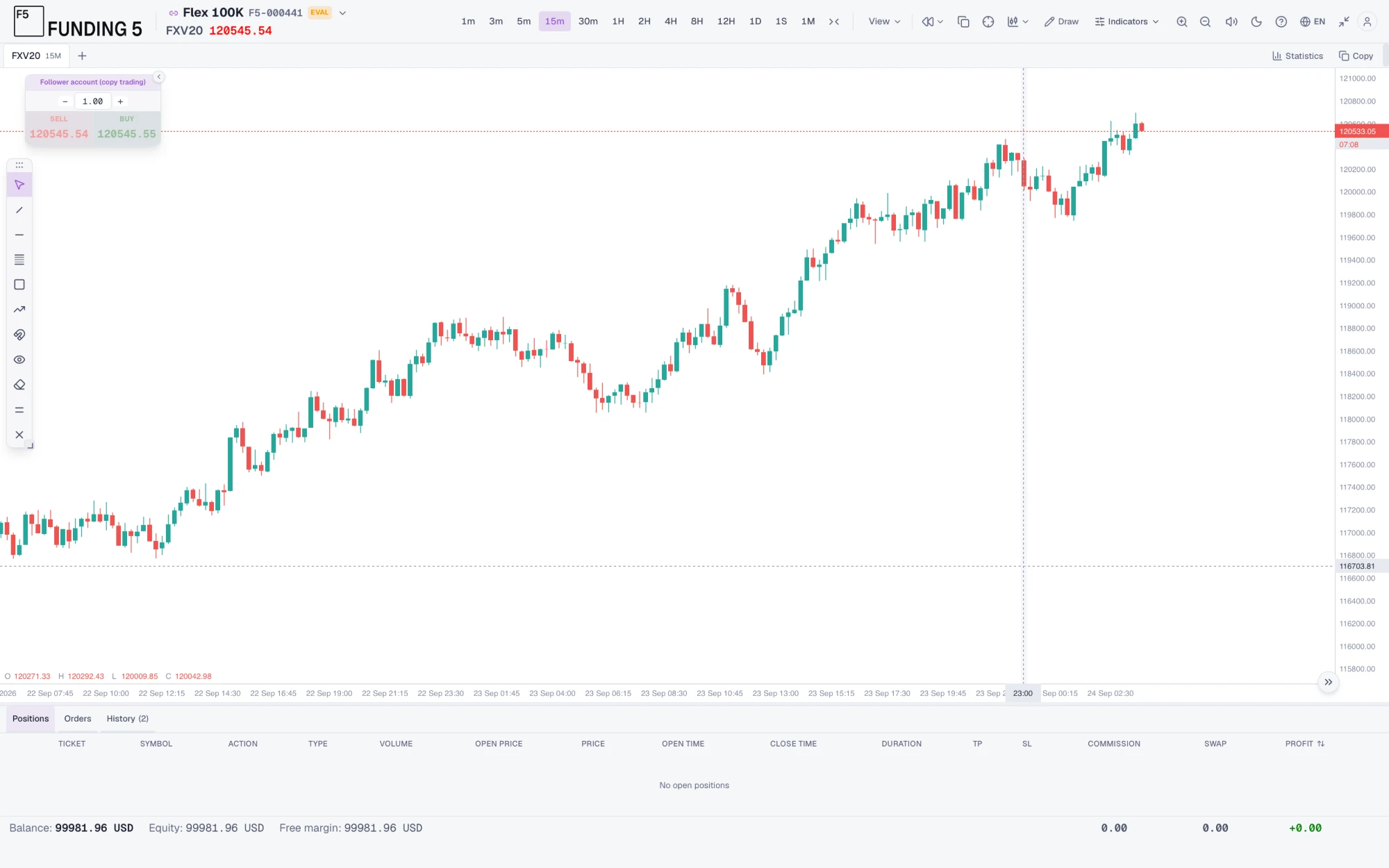Toggle sound notifications speaker icon
The image size is (1389, 868).
(x=1231, y=22)
